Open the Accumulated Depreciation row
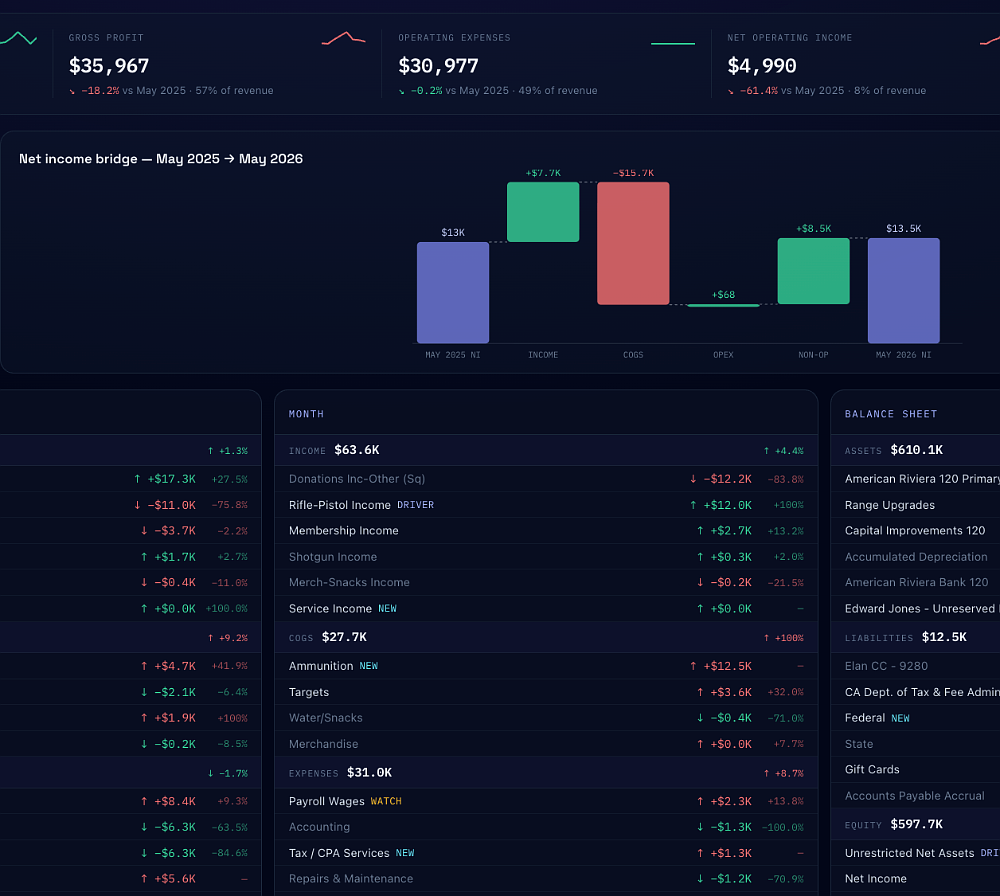This screenshot has height=896, width=1000. click(x=915, y=557)
